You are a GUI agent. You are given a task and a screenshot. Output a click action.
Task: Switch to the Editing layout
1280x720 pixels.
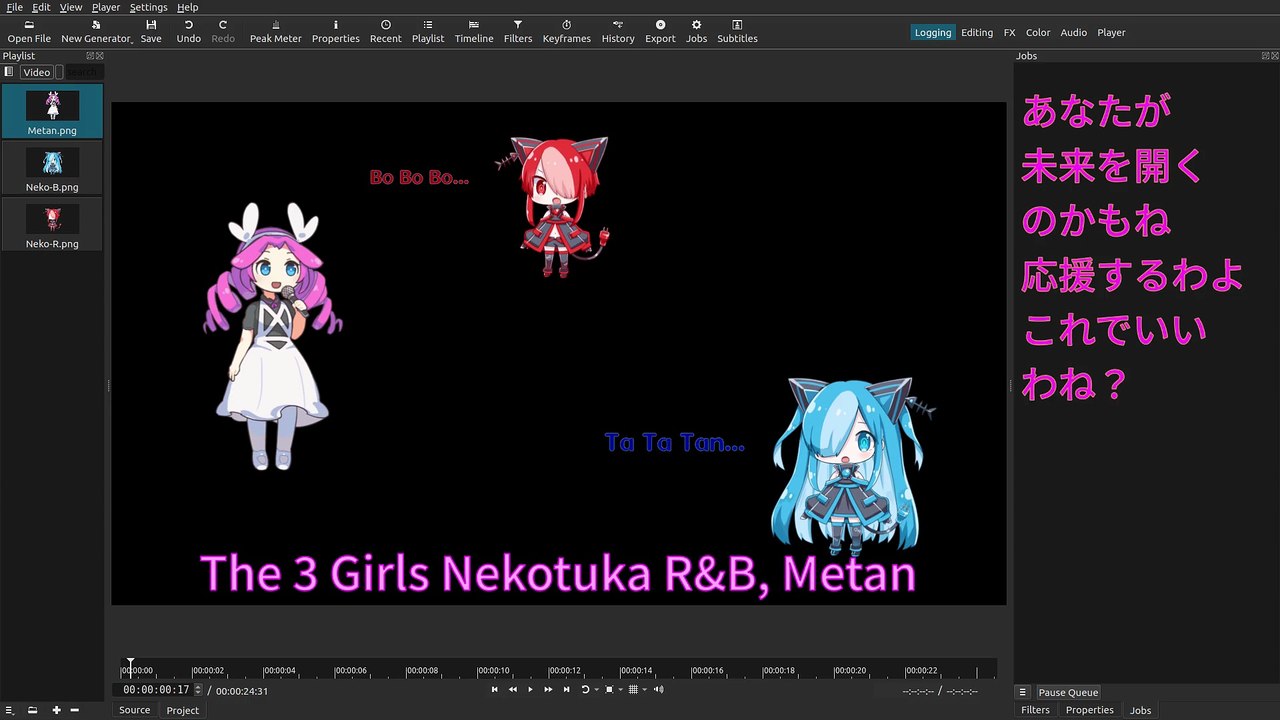click(x=977, y=32)
